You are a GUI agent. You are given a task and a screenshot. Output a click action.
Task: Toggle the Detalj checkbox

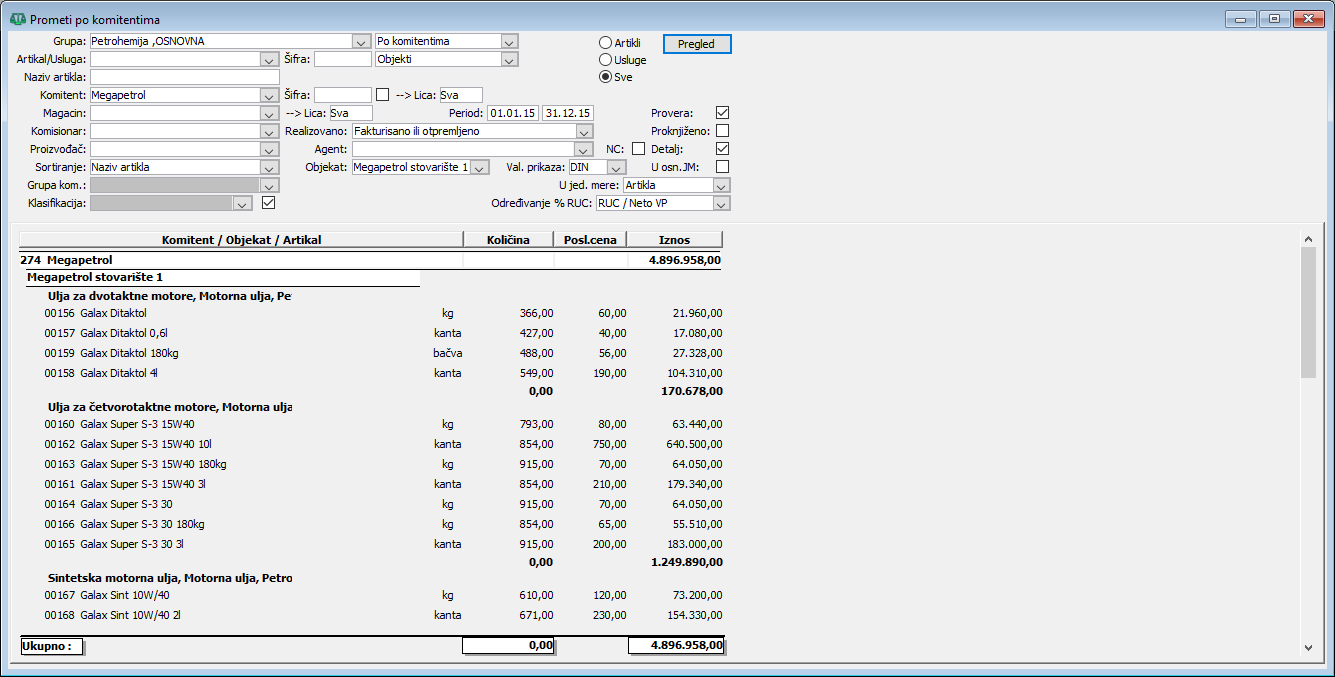[723, 149]
